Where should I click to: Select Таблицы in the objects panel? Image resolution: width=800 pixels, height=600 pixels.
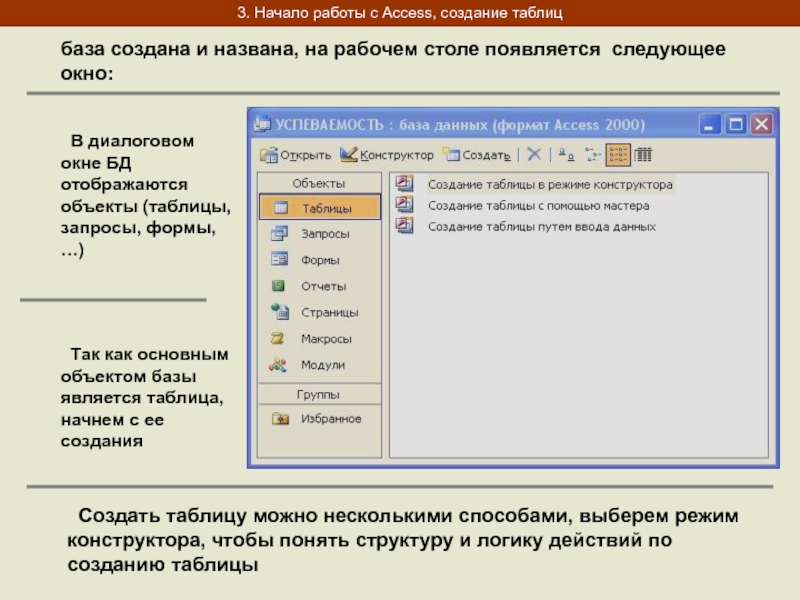[319, 208]
